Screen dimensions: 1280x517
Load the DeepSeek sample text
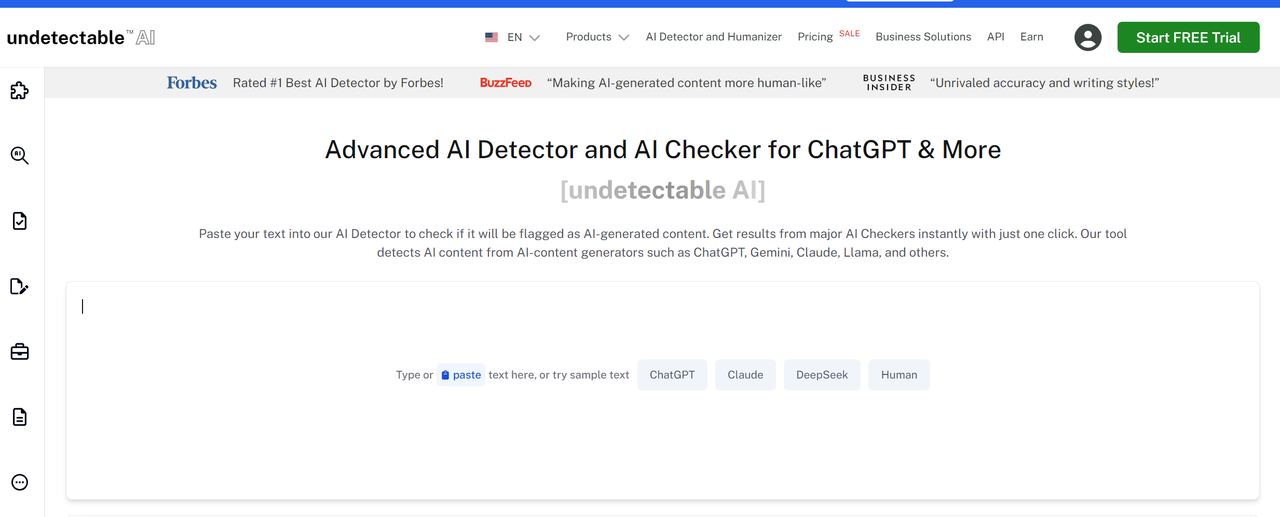(822, 375)
